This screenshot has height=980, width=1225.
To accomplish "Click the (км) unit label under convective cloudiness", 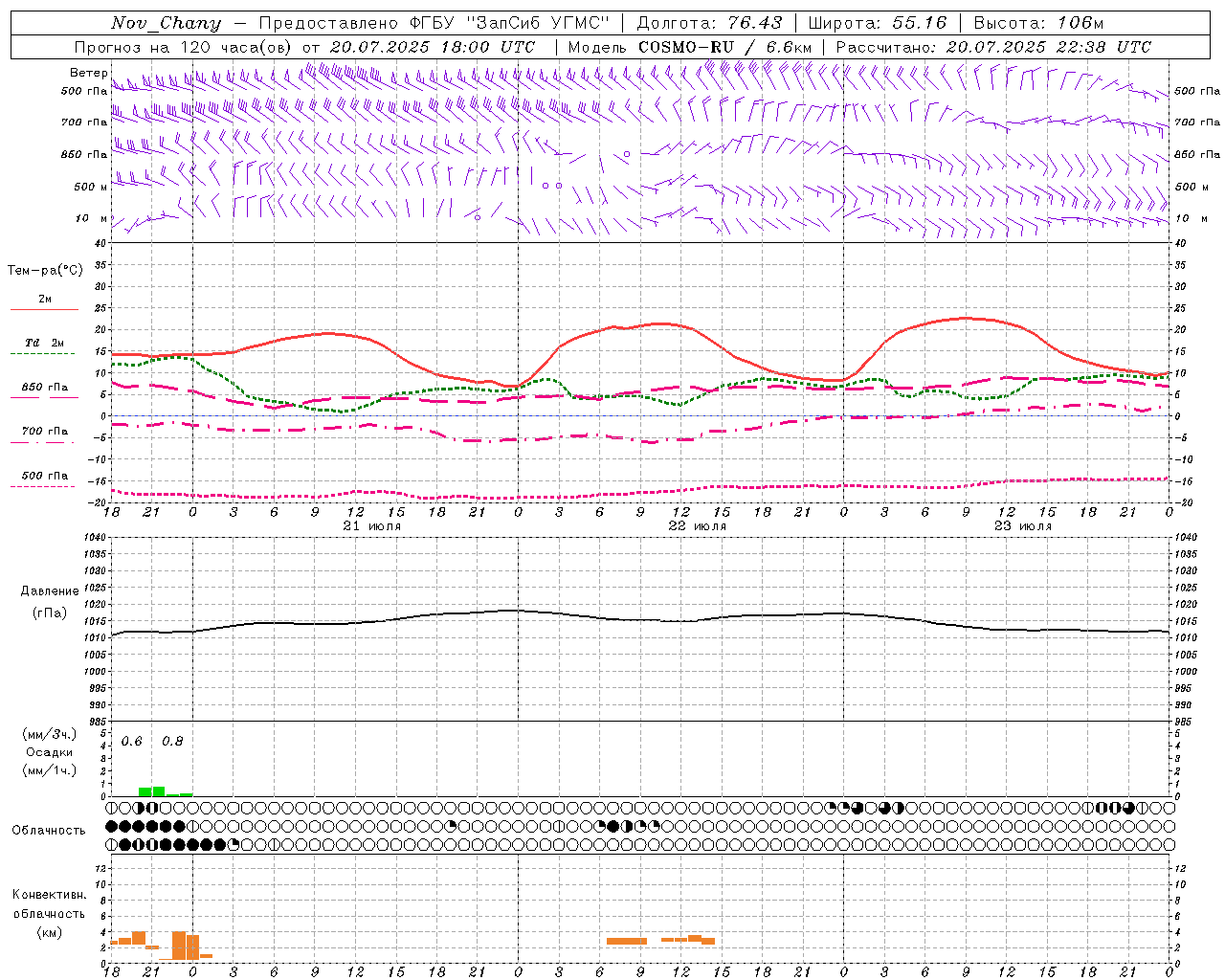I will click(49, 932).
